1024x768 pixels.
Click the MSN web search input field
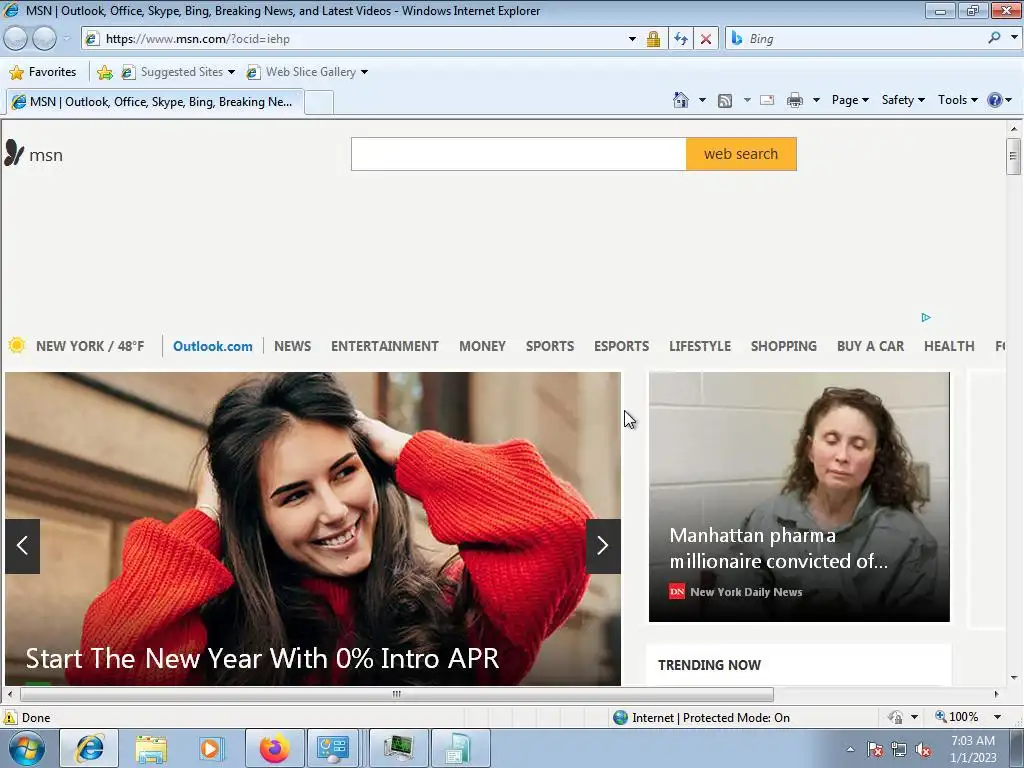519,154
